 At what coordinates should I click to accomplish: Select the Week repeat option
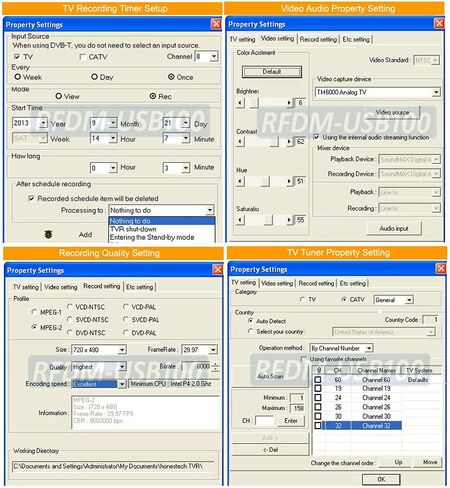pyautogui.click(x=18, y=77)
